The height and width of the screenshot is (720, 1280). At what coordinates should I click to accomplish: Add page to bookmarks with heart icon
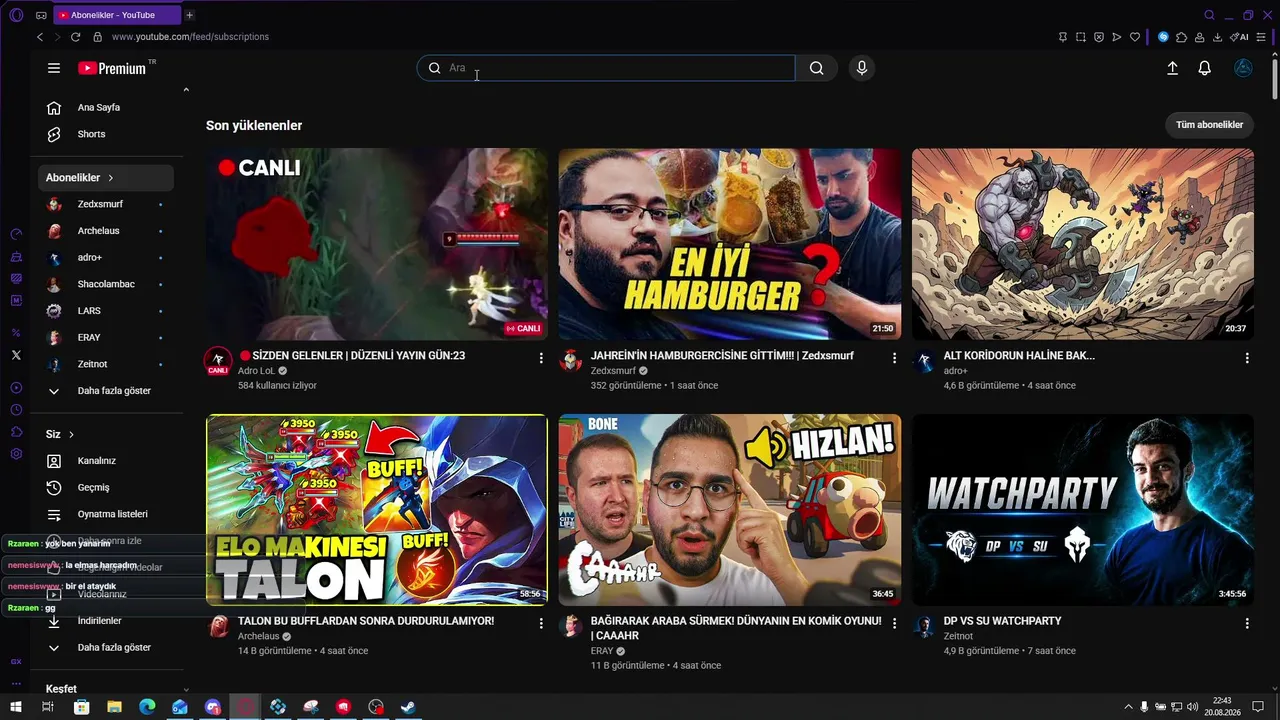(x=1135, y=37)
